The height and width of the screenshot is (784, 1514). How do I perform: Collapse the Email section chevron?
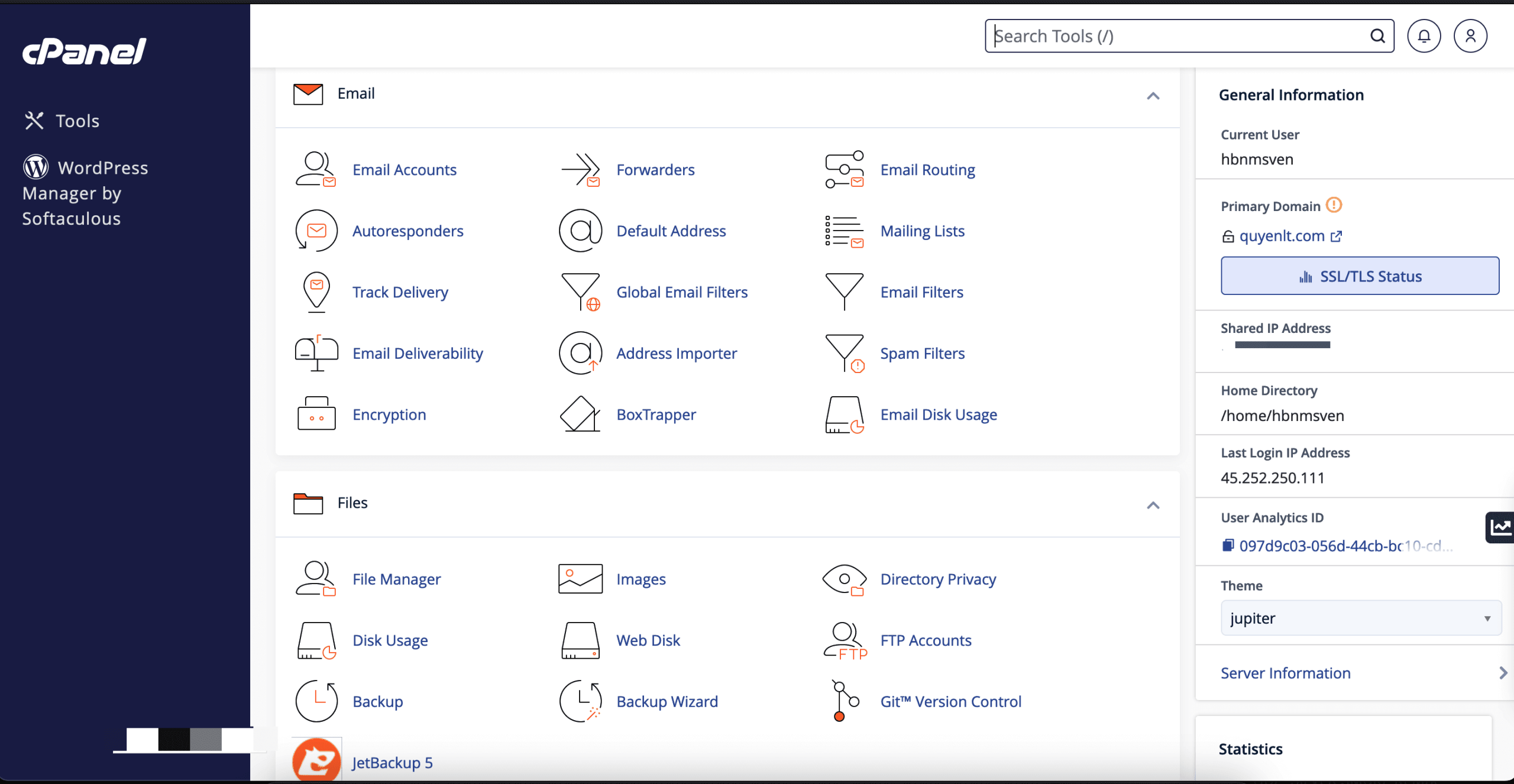[1153, 96]
